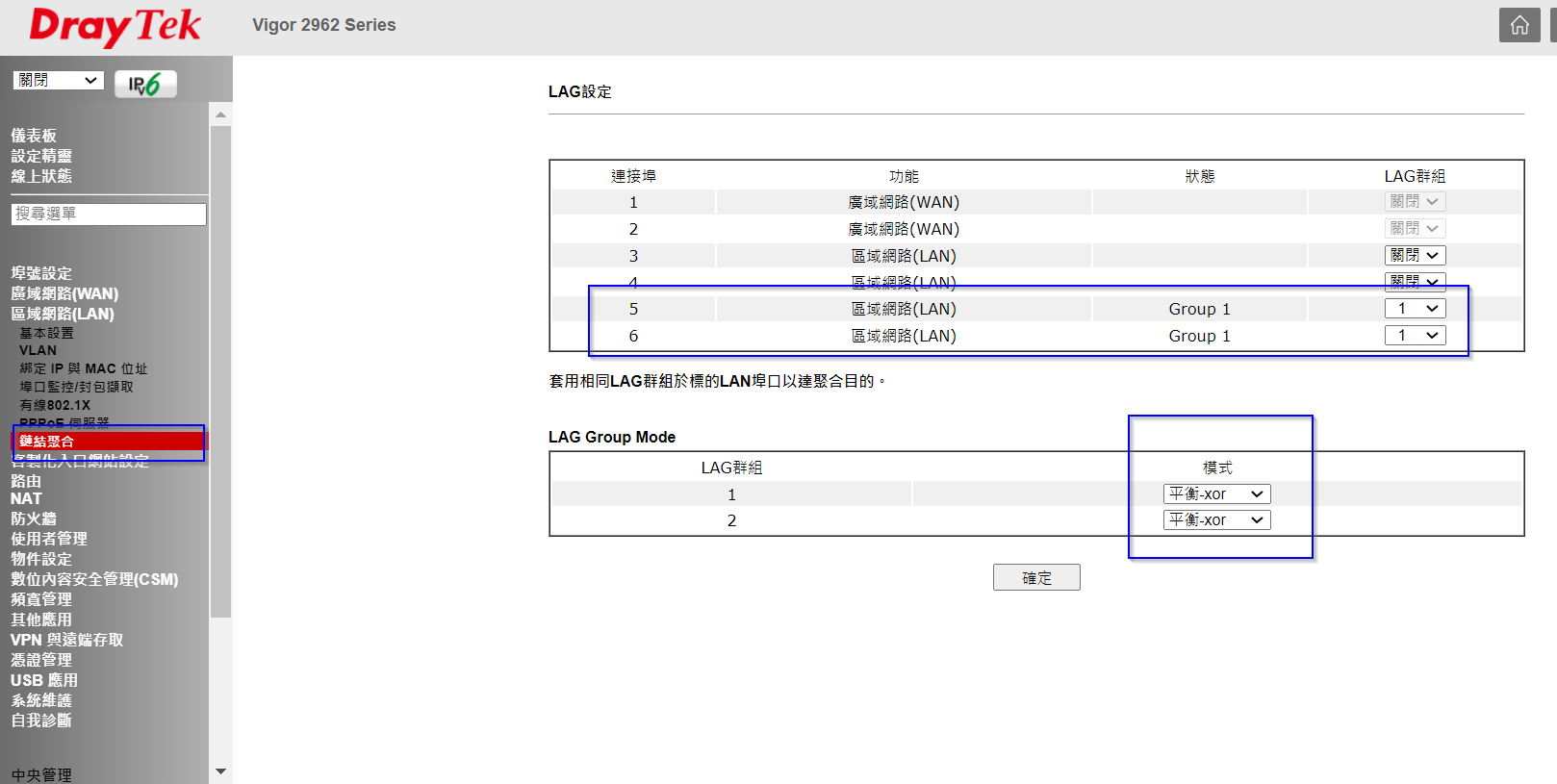Click the home icon in header
Screen dimensions: 1557x784
(1519, 25)
